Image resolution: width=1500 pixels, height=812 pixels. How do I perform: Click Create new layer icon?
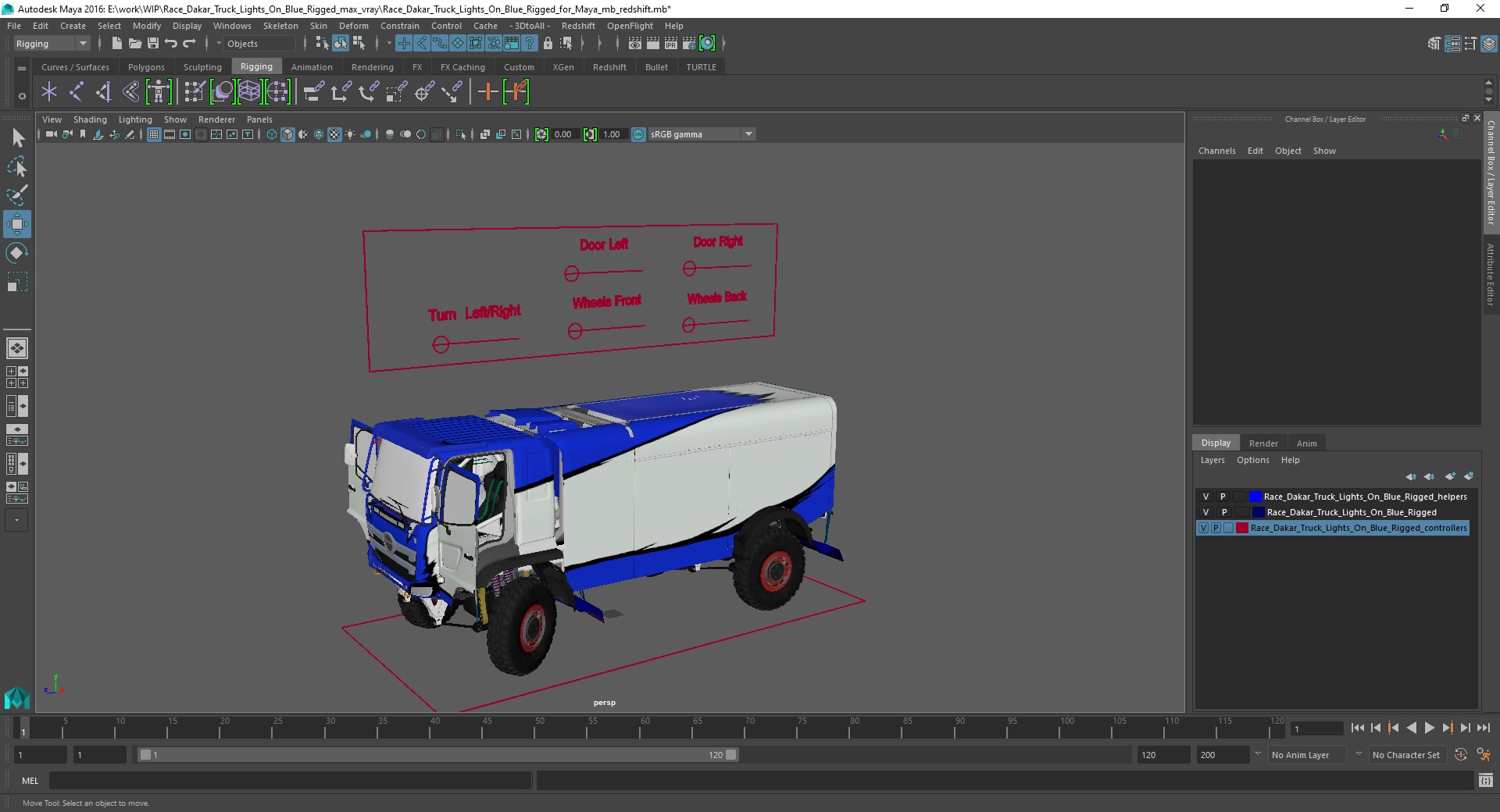[x=1451, y=476]
